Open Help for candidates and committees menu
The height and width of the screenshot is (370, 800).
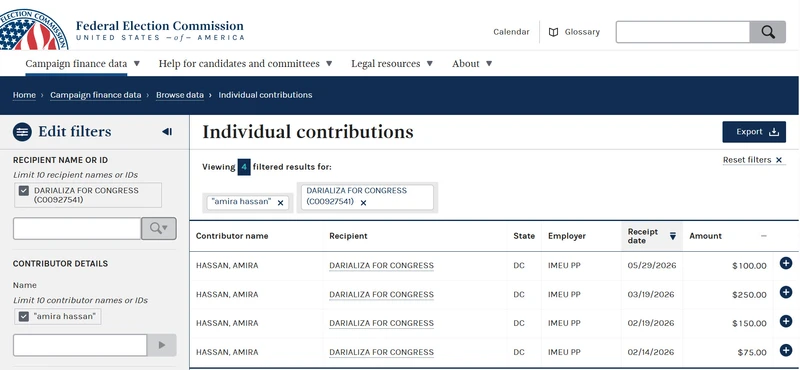tap(245, 64)
